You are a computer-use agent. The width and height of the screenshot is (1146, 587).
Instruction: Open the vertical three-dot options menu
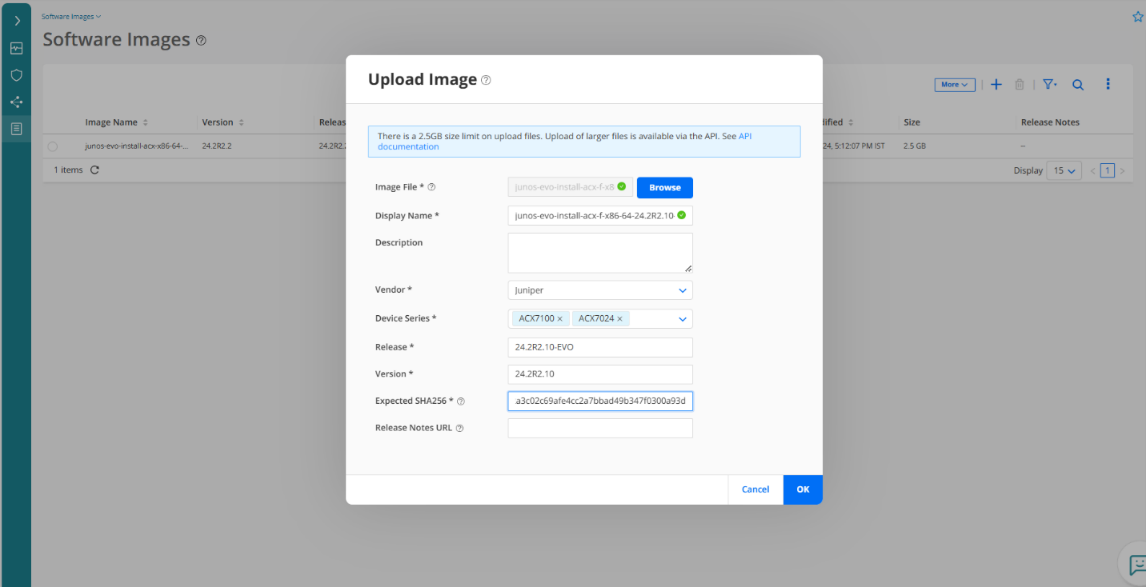1108,85
